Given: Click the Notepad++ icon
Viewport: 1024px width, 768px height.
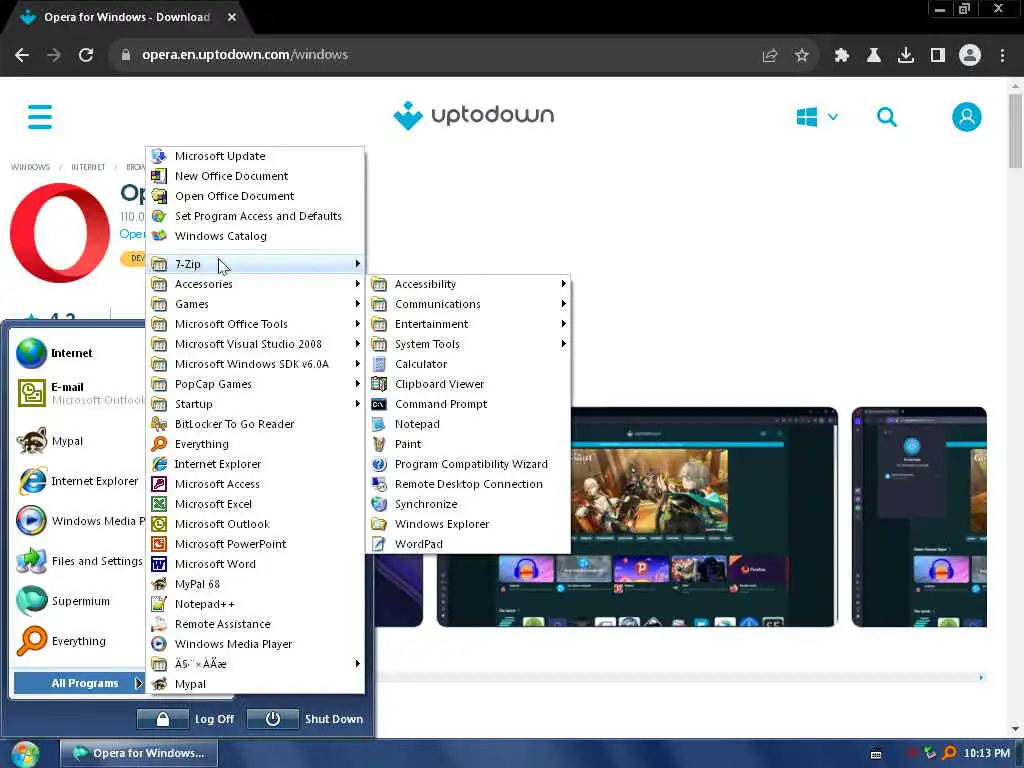Looking at the screenshot, I should (159, 604).
